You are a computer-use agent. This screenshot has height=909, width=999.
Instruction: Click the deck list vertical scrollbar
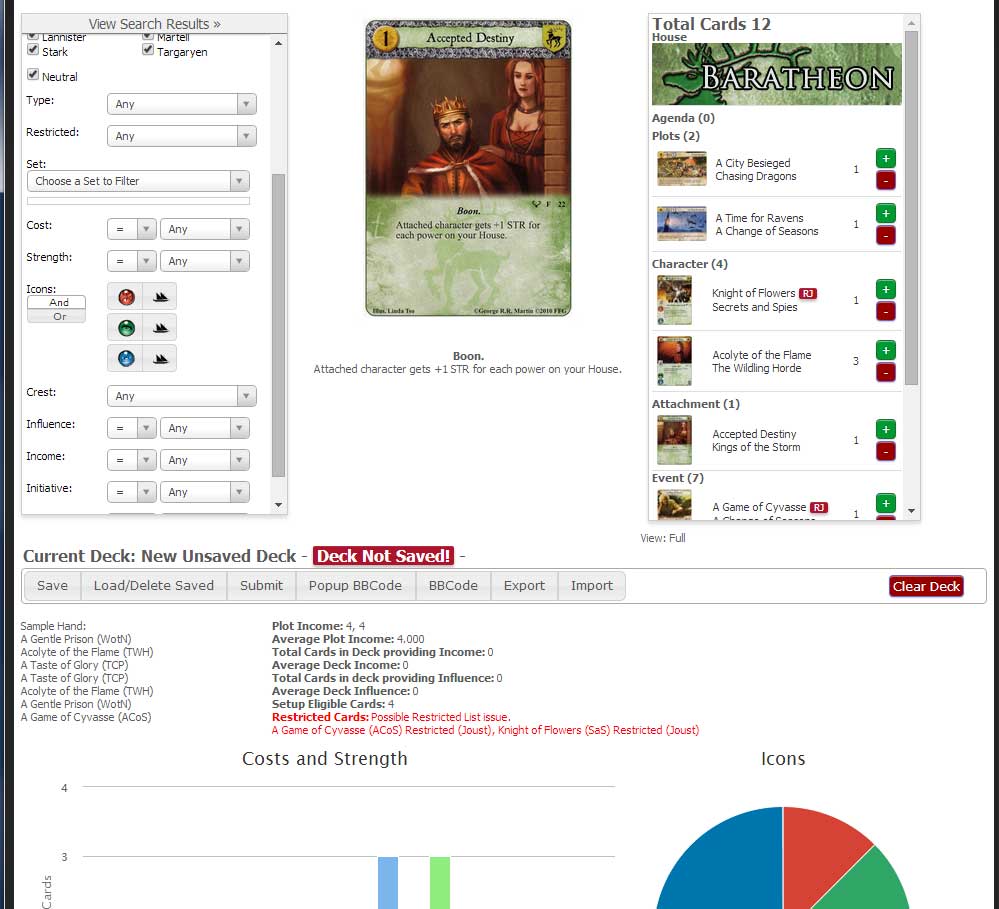coord(911,207)
